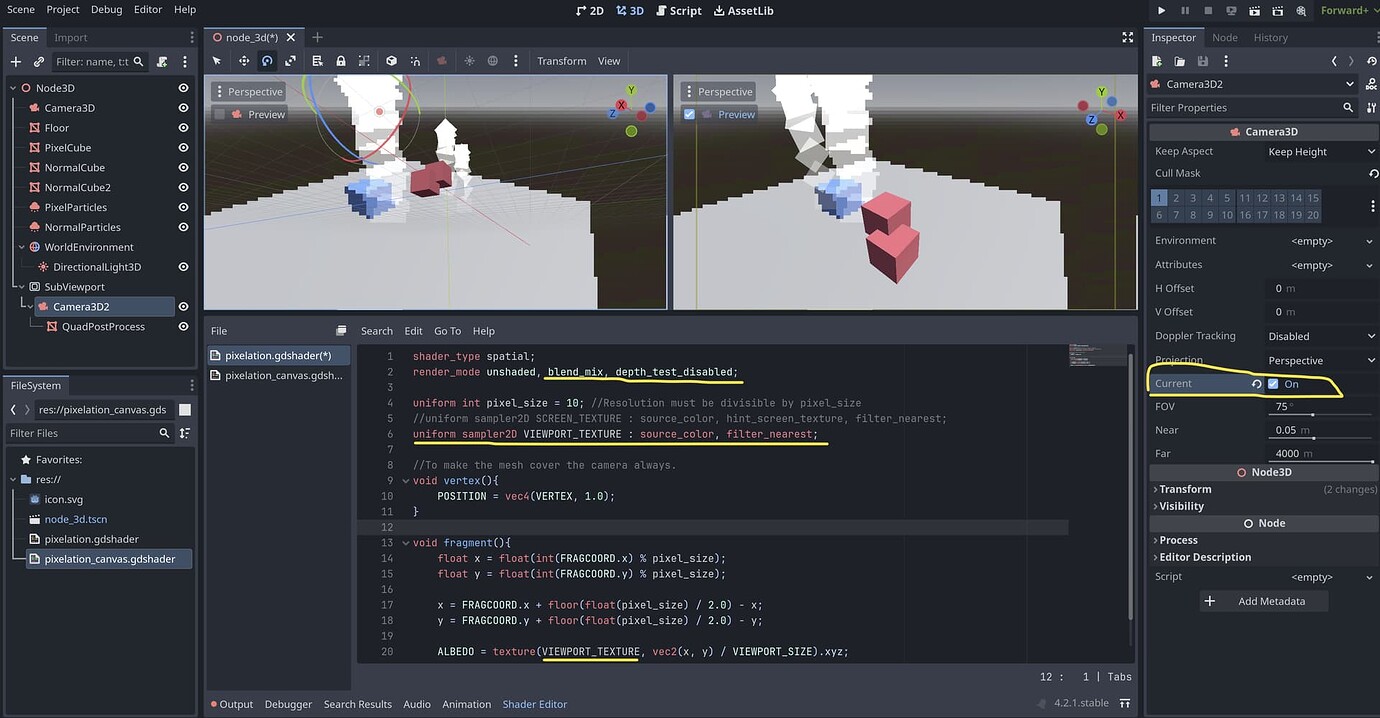Screen dimensions: 1380x718
Task: Open the Camera3D2 documentation icon
Action: (x=1369, y=84)
